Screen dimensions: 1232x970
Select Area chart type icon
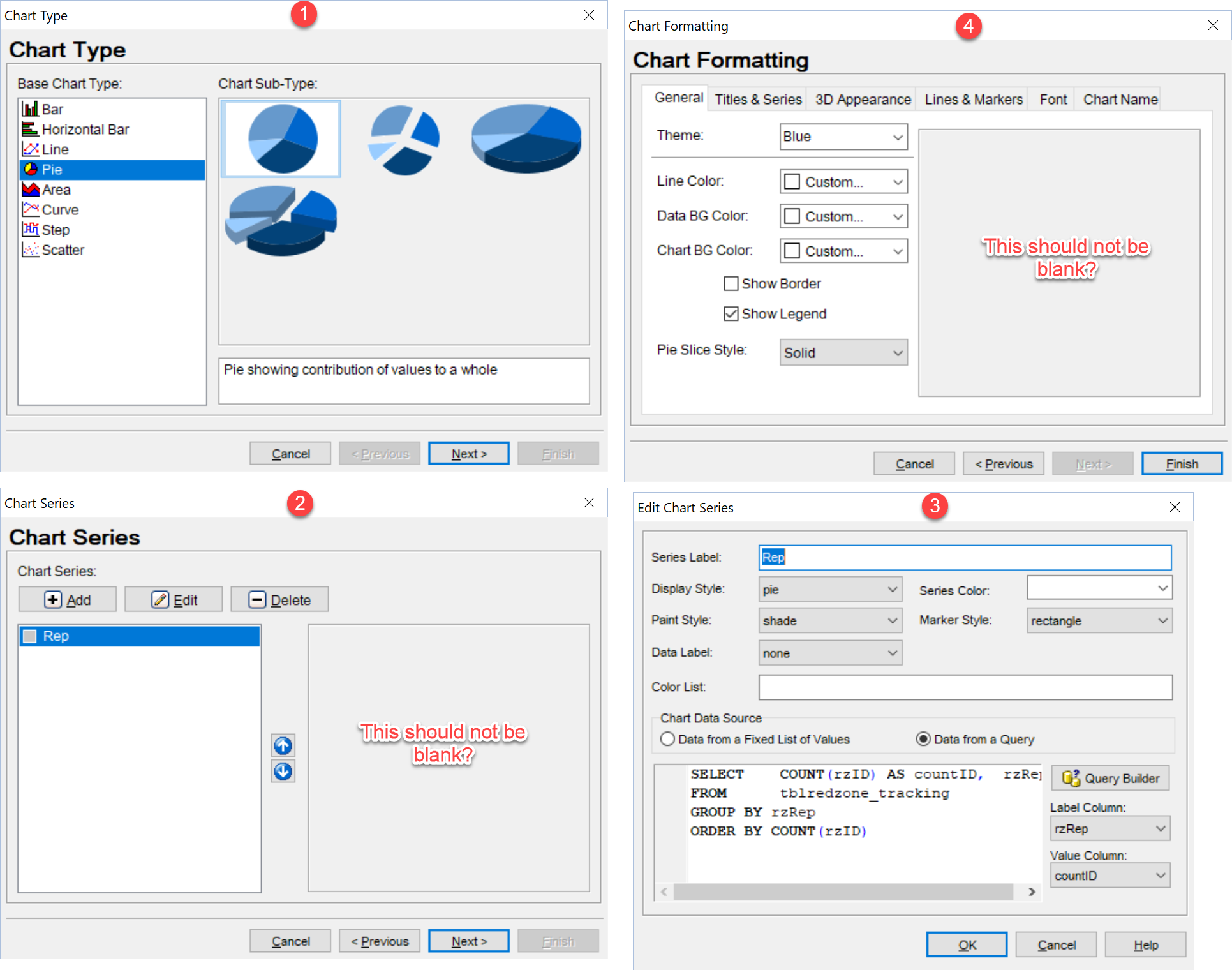[30, 190]
